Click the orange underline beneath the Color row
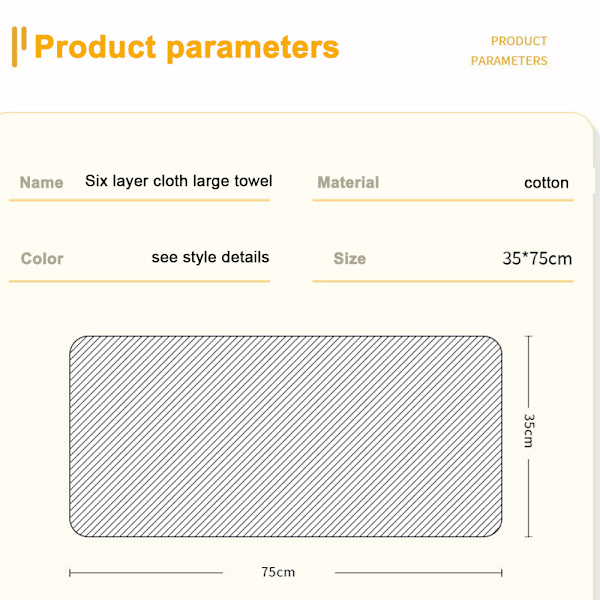 pos(140,281)
